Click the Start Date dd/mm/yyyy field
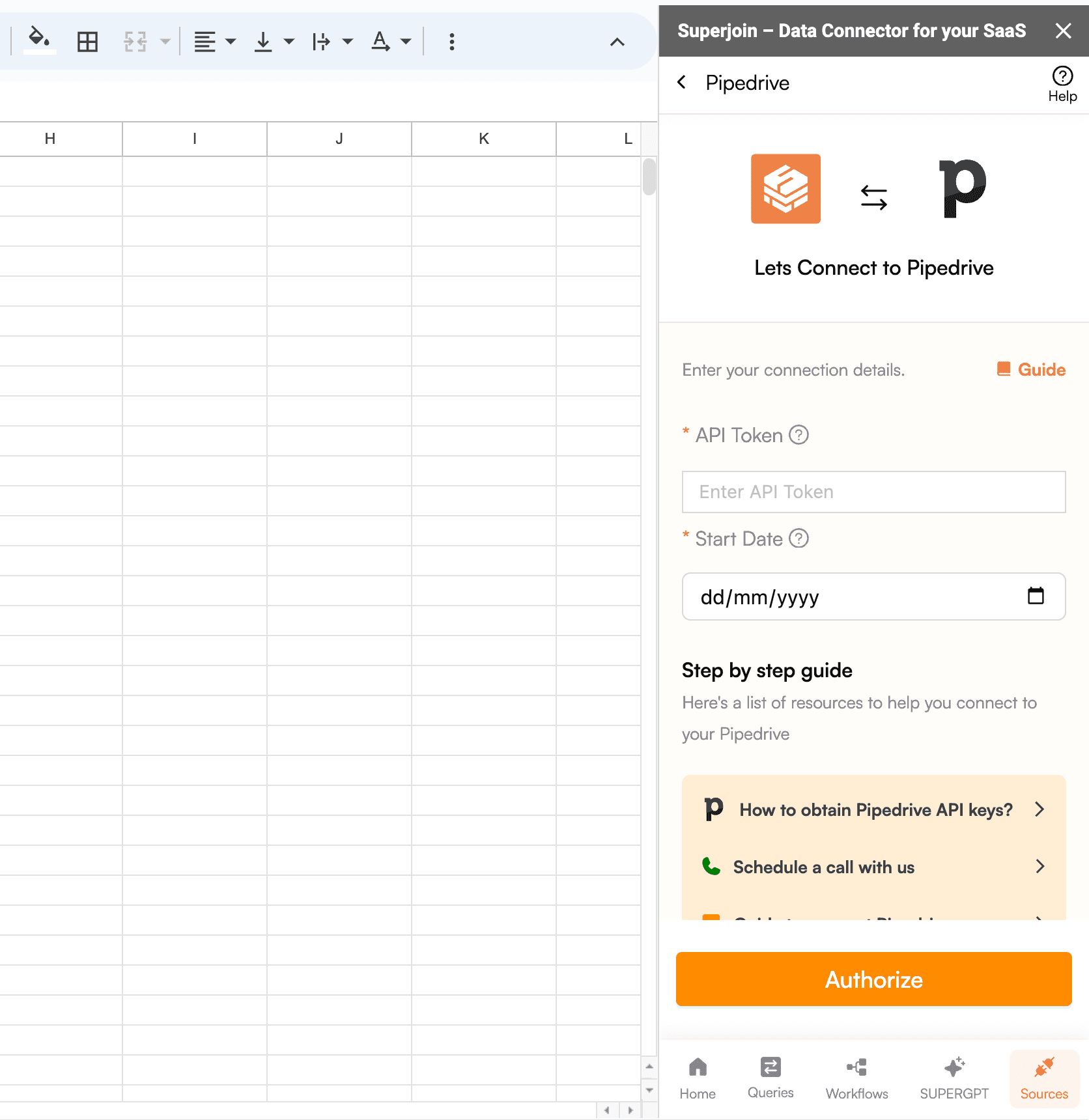Screen dimensions: 1089x1120 [873, 596]
